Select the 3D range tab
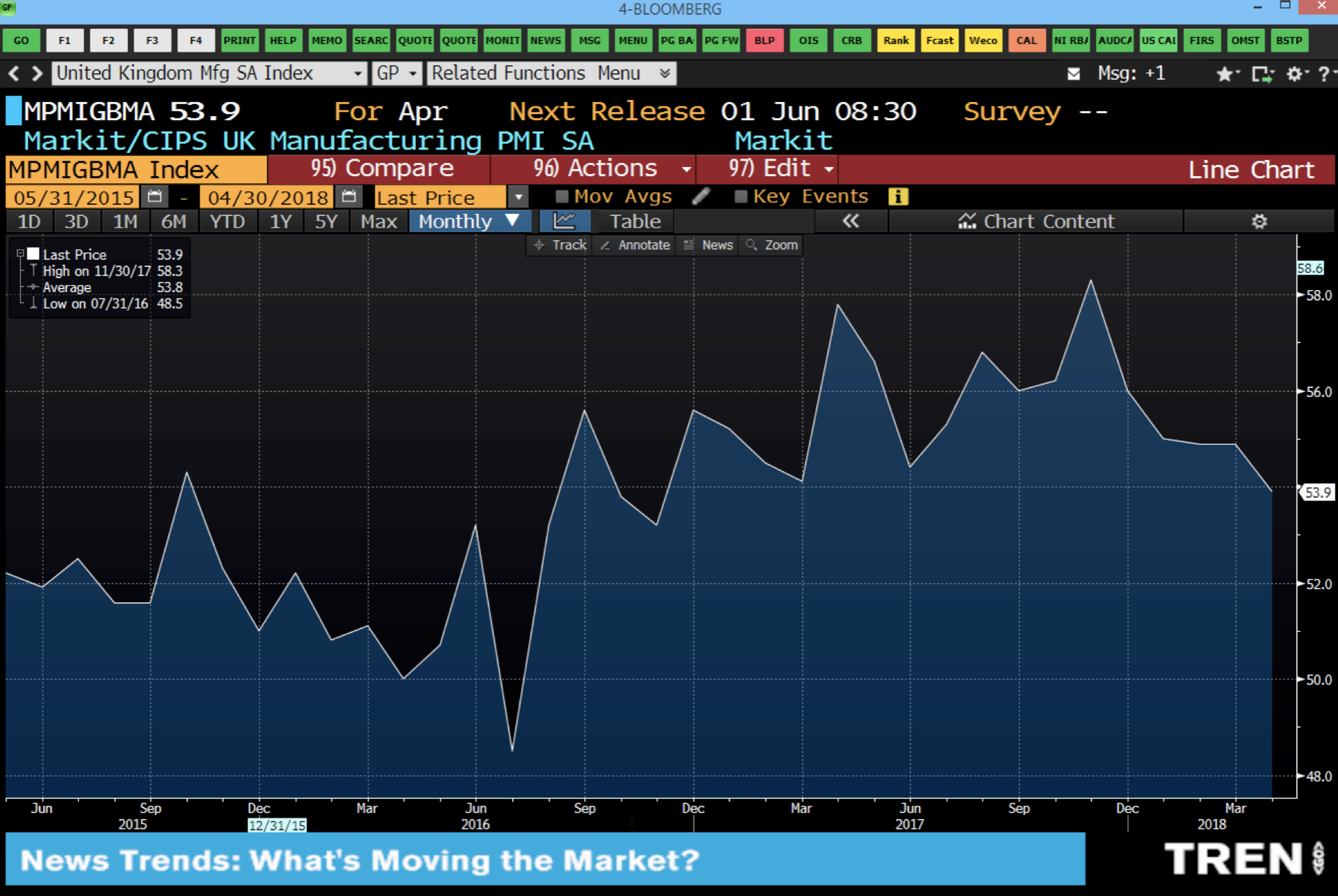The image size is (1338, 896). [76, 222]
